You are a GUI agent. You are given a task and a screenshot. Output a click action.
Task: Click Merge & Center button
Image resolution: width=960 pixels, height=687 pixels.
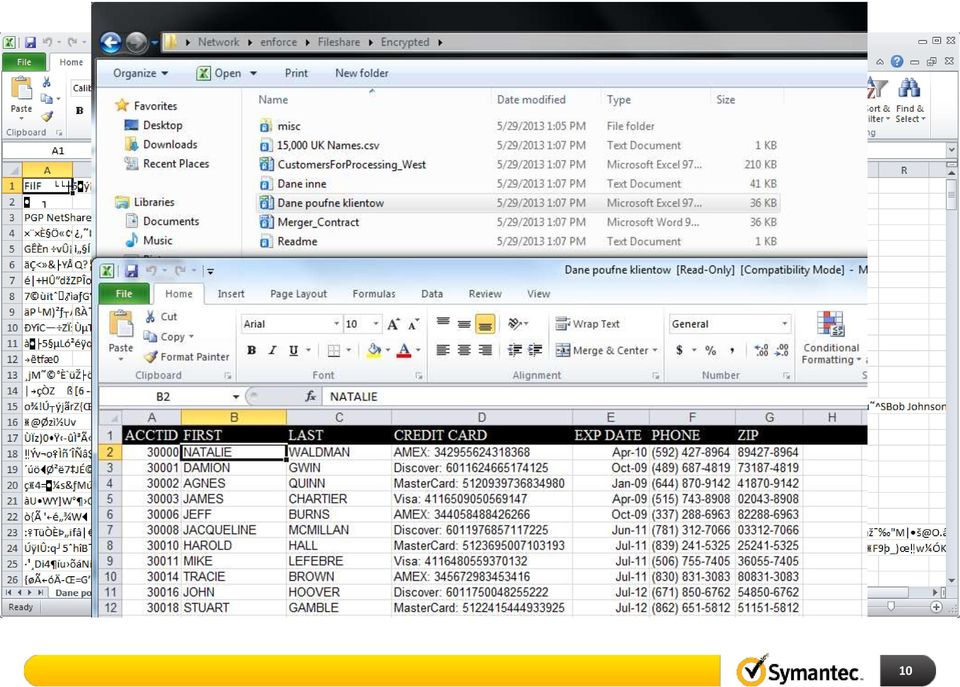601,350
